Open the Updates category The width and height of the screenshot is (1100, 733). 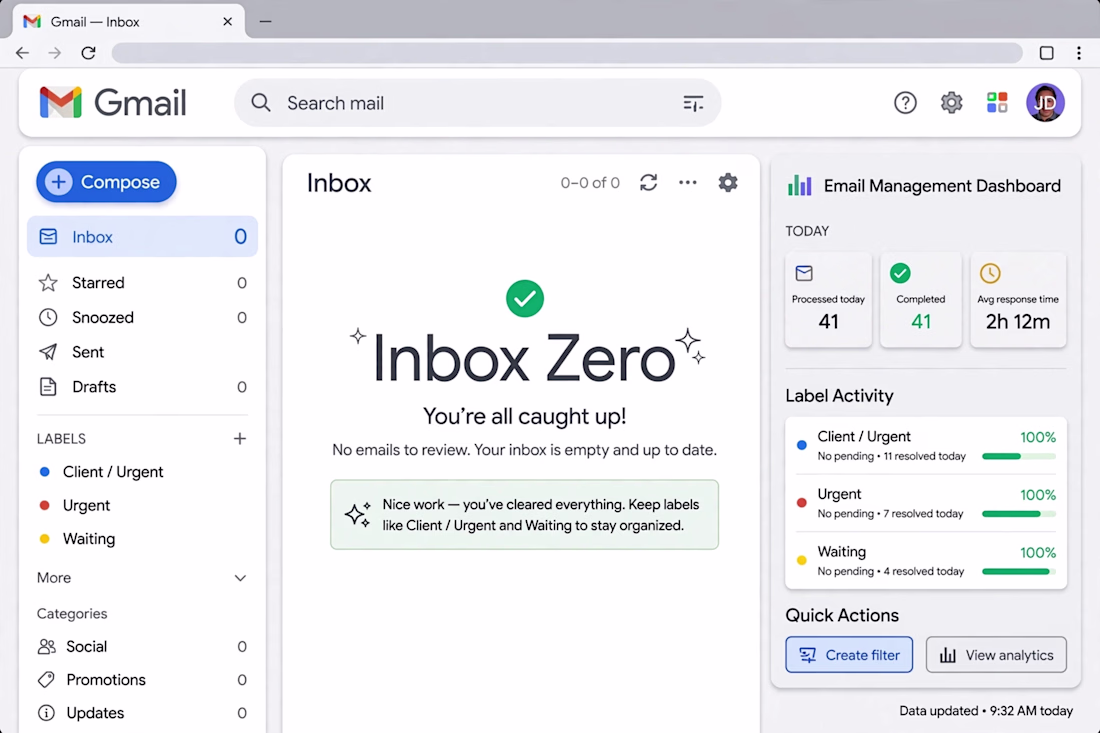click(142, 713)
